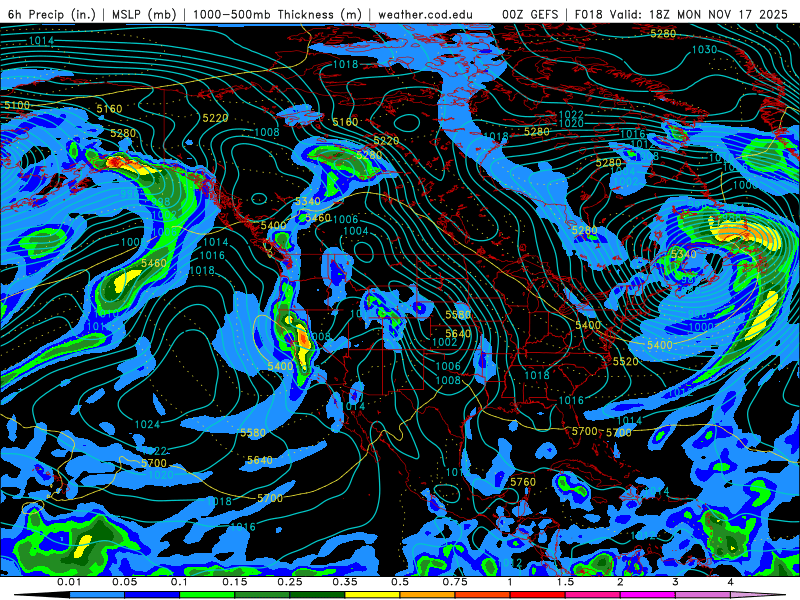This screenshot has height=600, width=800.
Task: Click the "5520" thickness contour label
Action: click(x=626, y=361)
